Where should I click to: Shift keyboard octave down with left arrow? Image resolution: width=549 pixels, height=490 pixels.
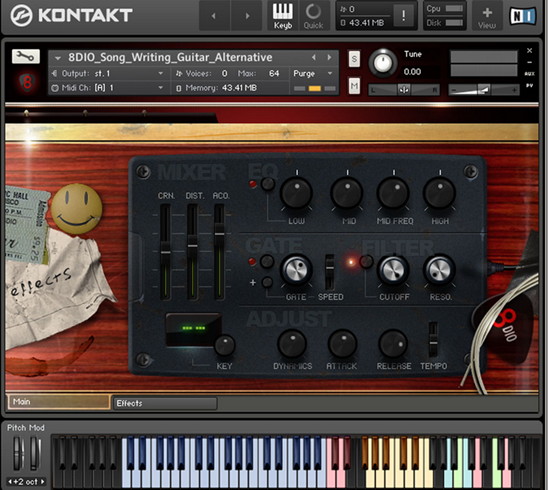[10, 482]
